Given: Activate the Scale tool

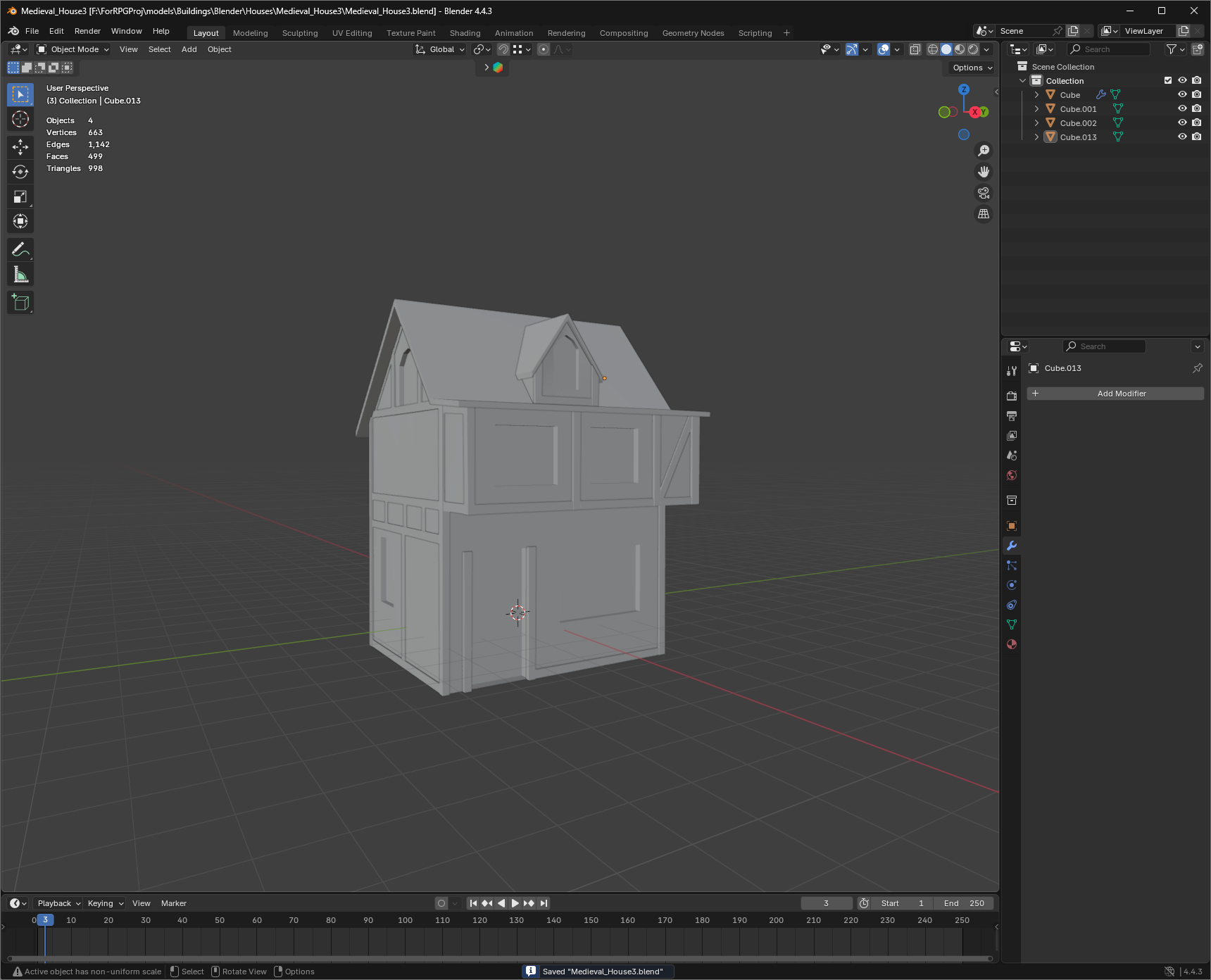Looking at the screenshot, I should coord(20,197).
